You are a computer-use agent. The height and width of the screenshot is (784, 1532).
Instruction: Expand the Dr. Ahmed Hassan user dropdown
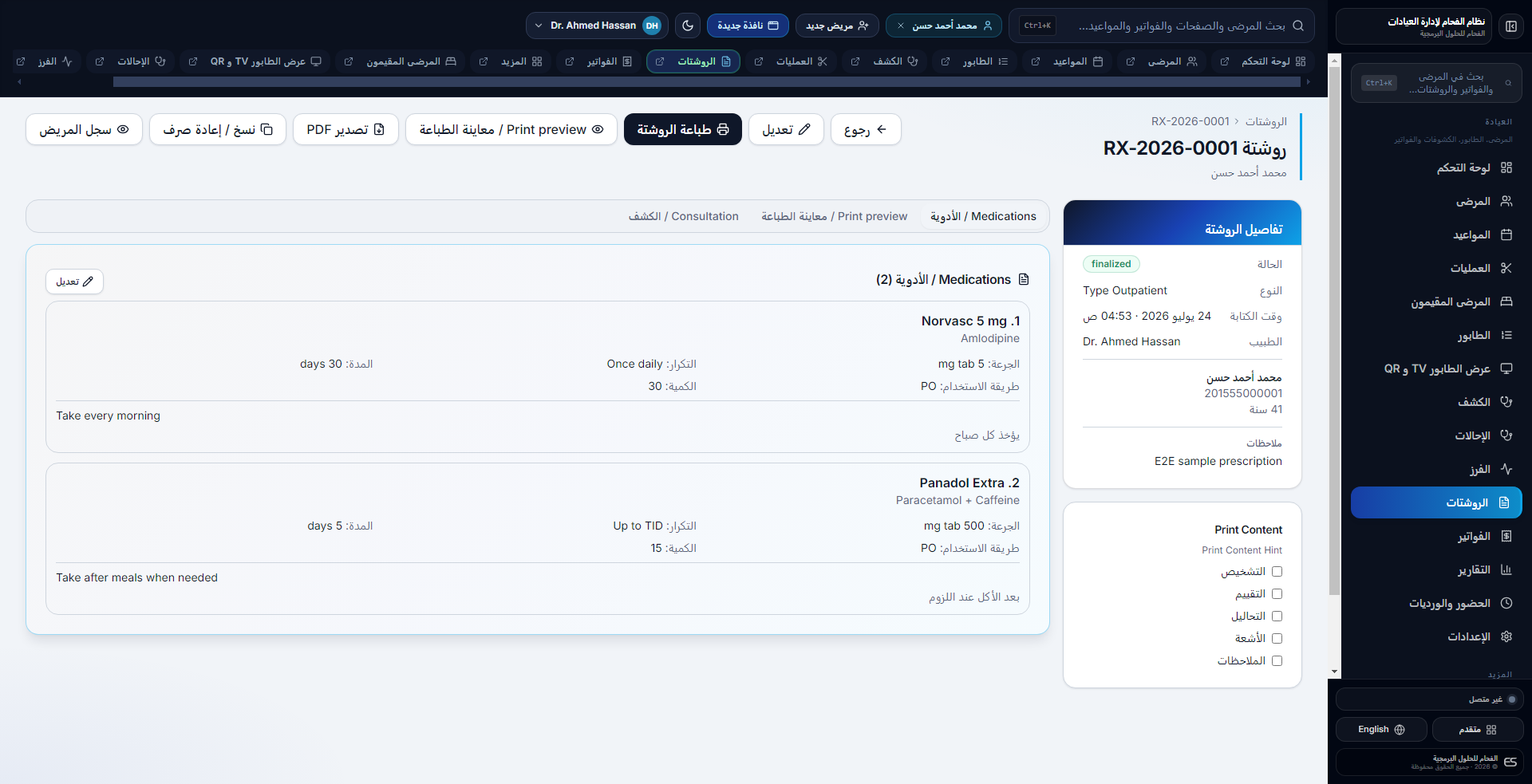click(597, 26)
